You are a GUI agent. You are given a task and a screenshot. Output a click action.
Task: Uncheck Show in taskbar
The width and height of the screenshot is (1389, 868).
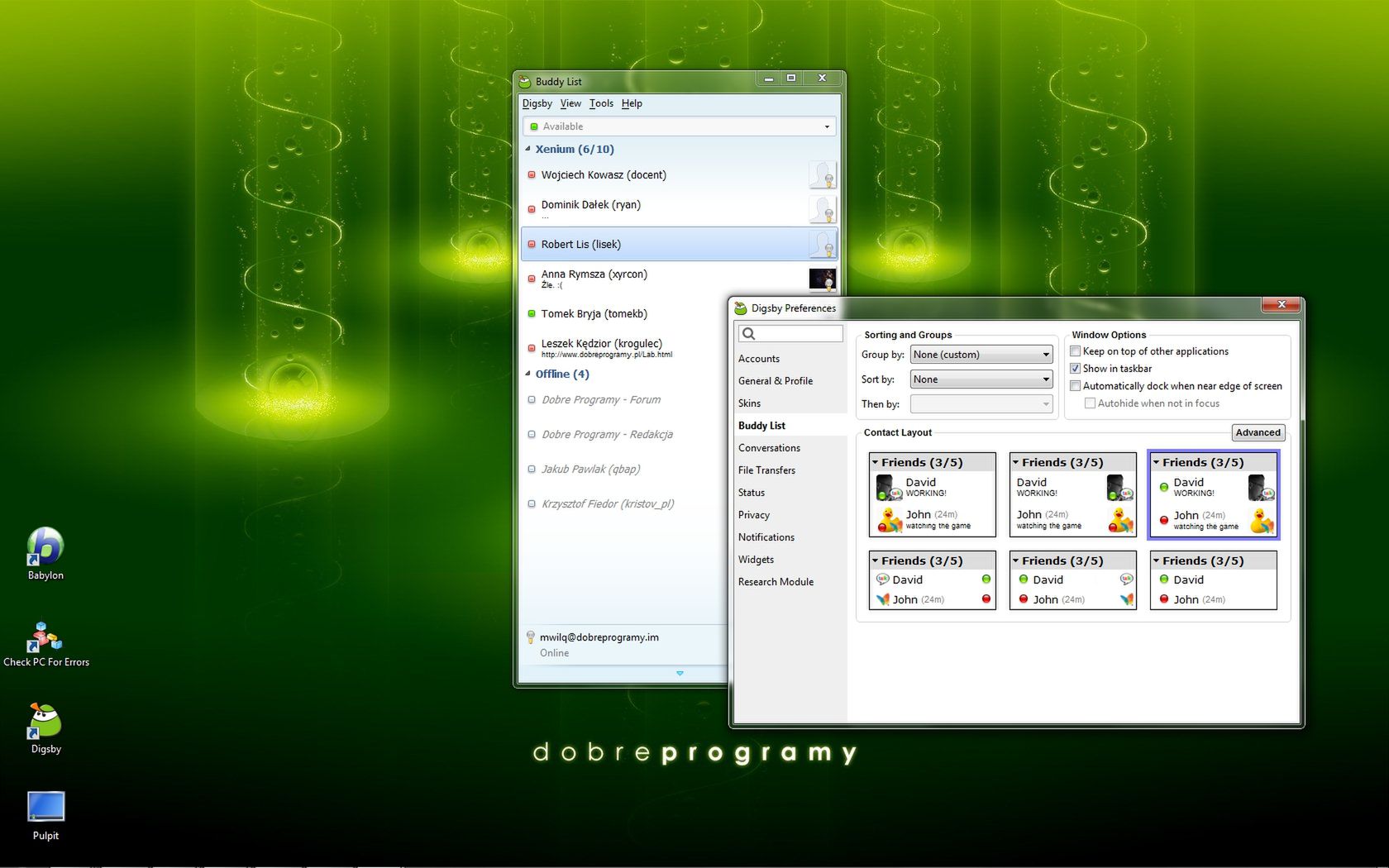(x=1076, y=369)
